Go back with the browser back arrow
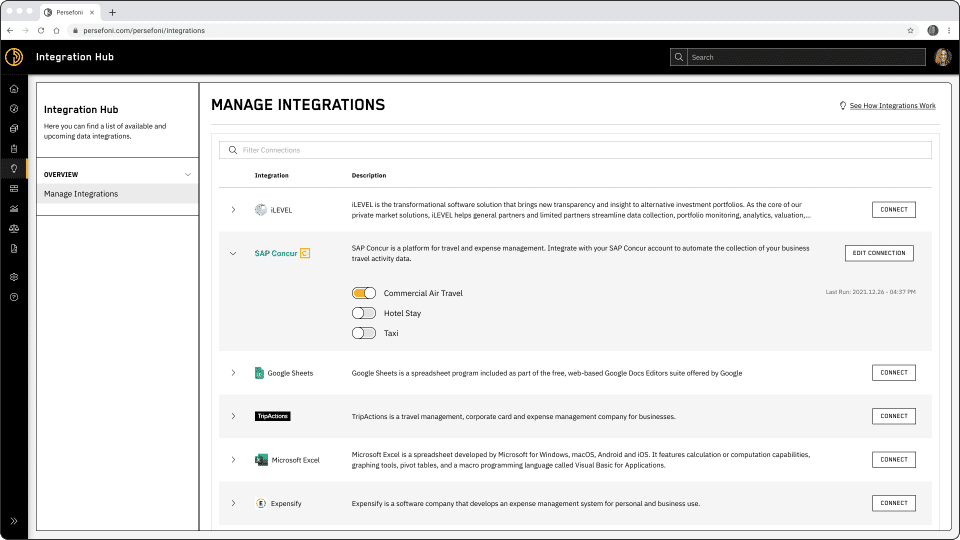The image size is (960, 540). click(10, 31)
